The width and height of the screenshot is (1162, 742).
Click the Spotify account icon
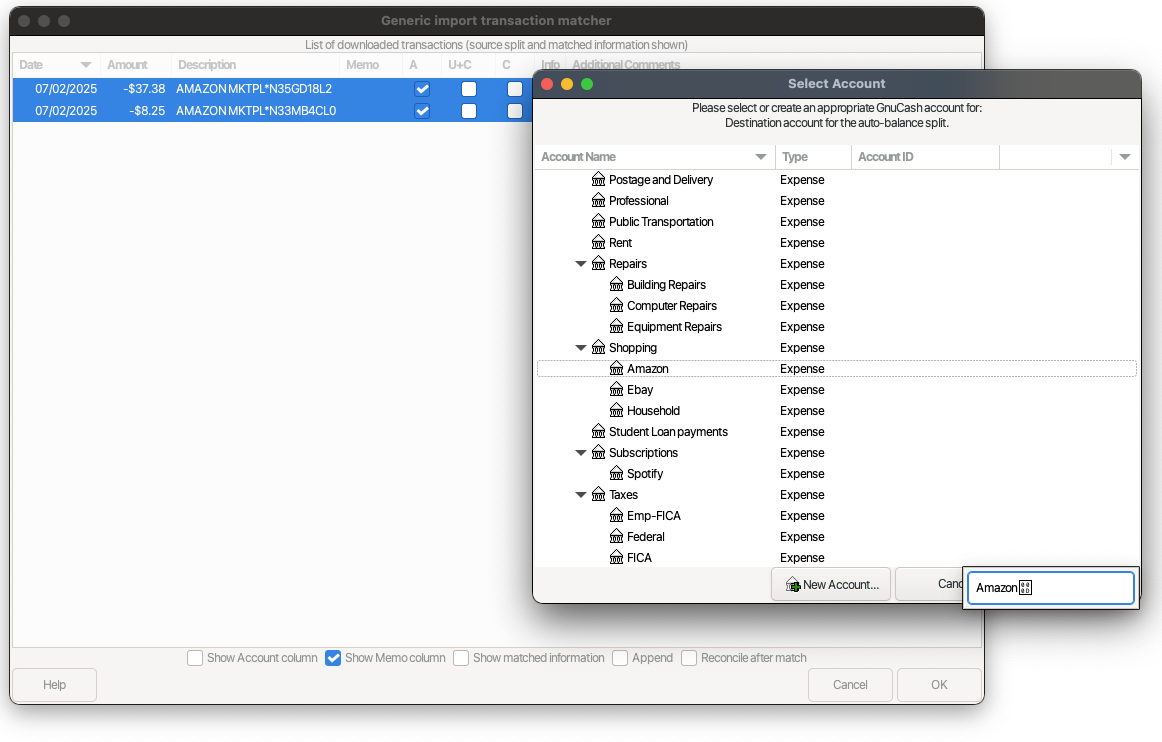click(616, 474)
